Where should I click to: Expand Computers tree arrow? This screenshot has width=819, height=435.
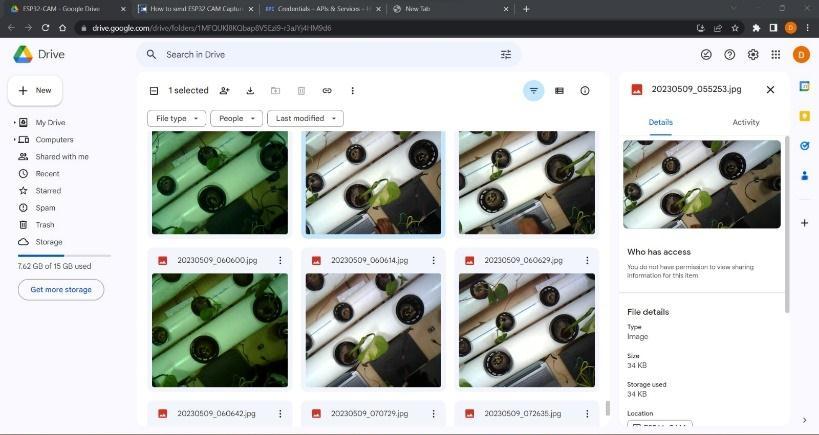(14, 139)
